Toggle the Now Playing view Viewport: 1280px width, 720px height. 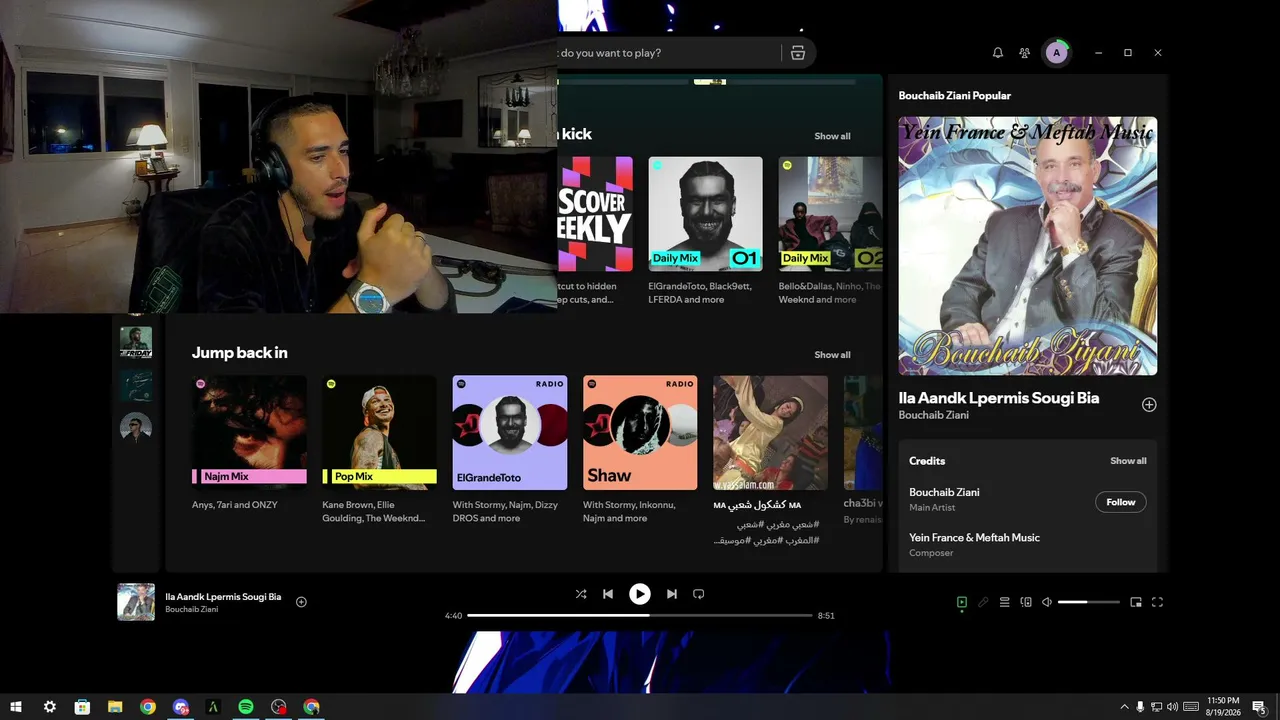point(962,602)
